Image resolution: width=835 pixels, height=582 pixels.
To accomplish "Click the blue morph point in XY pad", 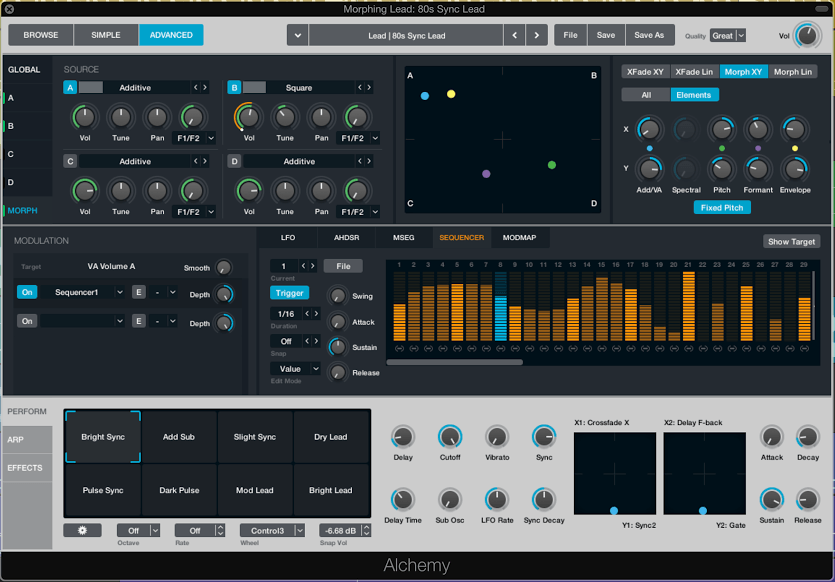I will 424,96.
